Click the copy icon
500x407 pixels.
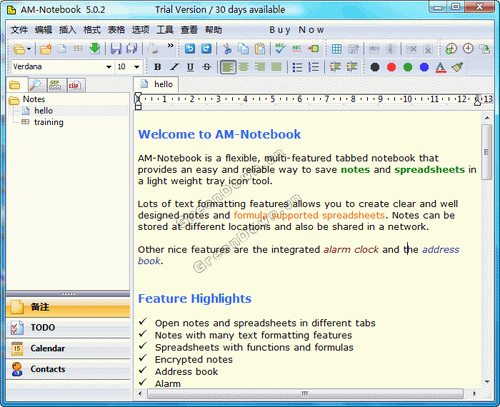click(243, 49)
